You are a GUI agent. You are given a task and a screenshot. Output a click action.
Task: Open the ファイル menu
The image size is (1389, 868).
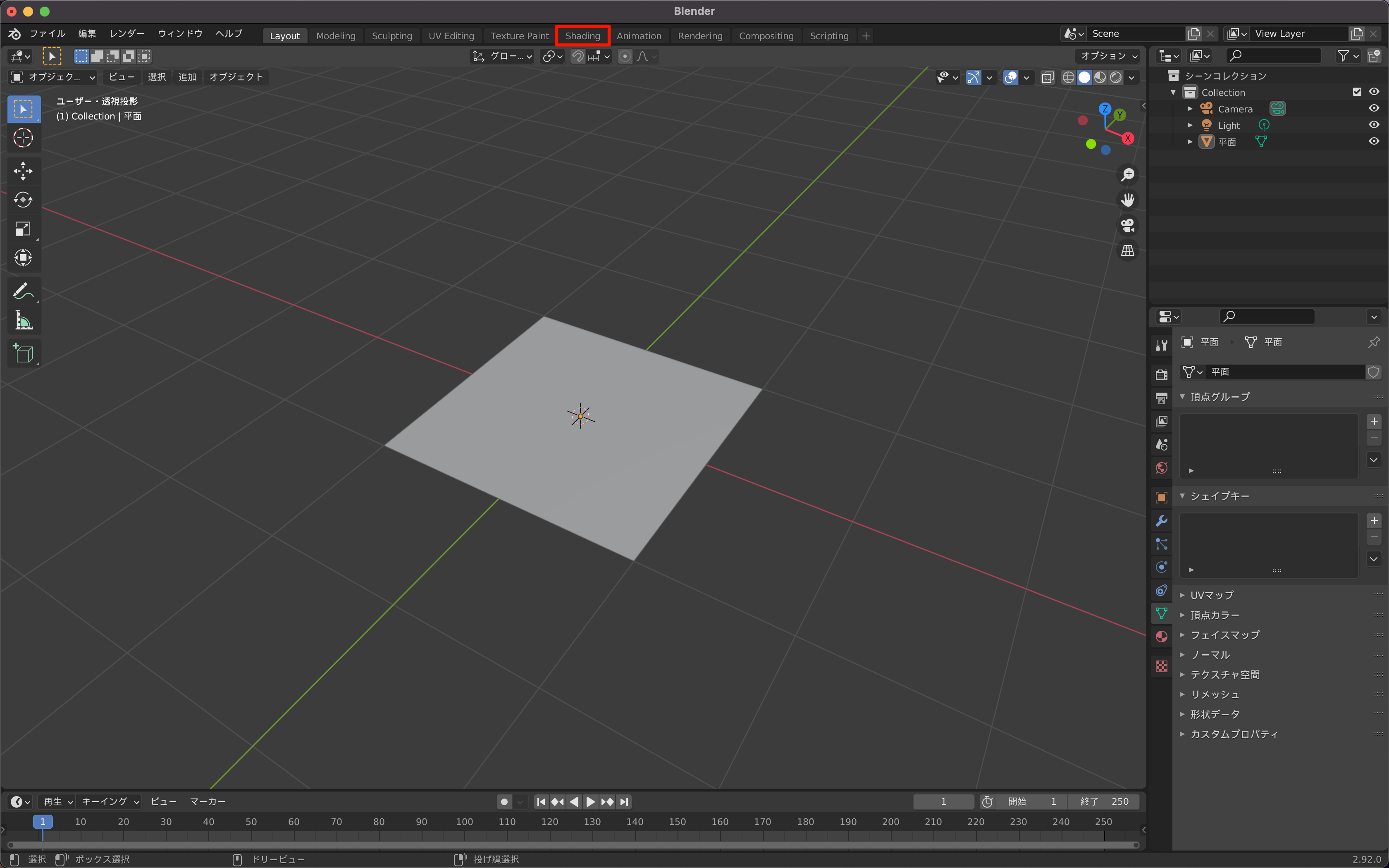(x=47, y=34)
